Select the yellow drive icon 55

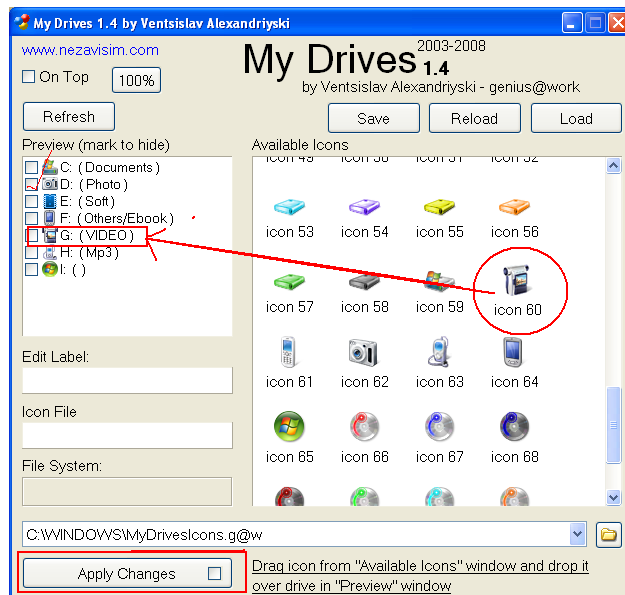click(439, 207)
